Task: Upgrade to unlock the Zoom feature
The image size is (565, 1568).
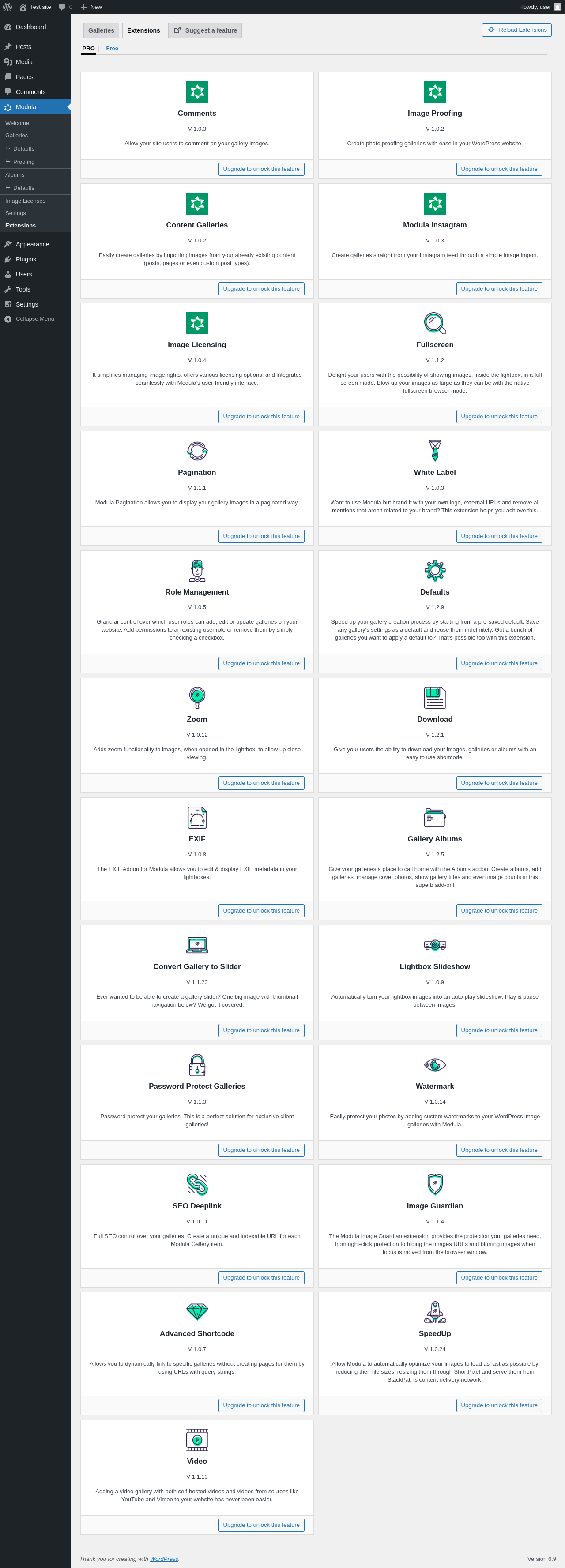Action: [x=261, y=783]
